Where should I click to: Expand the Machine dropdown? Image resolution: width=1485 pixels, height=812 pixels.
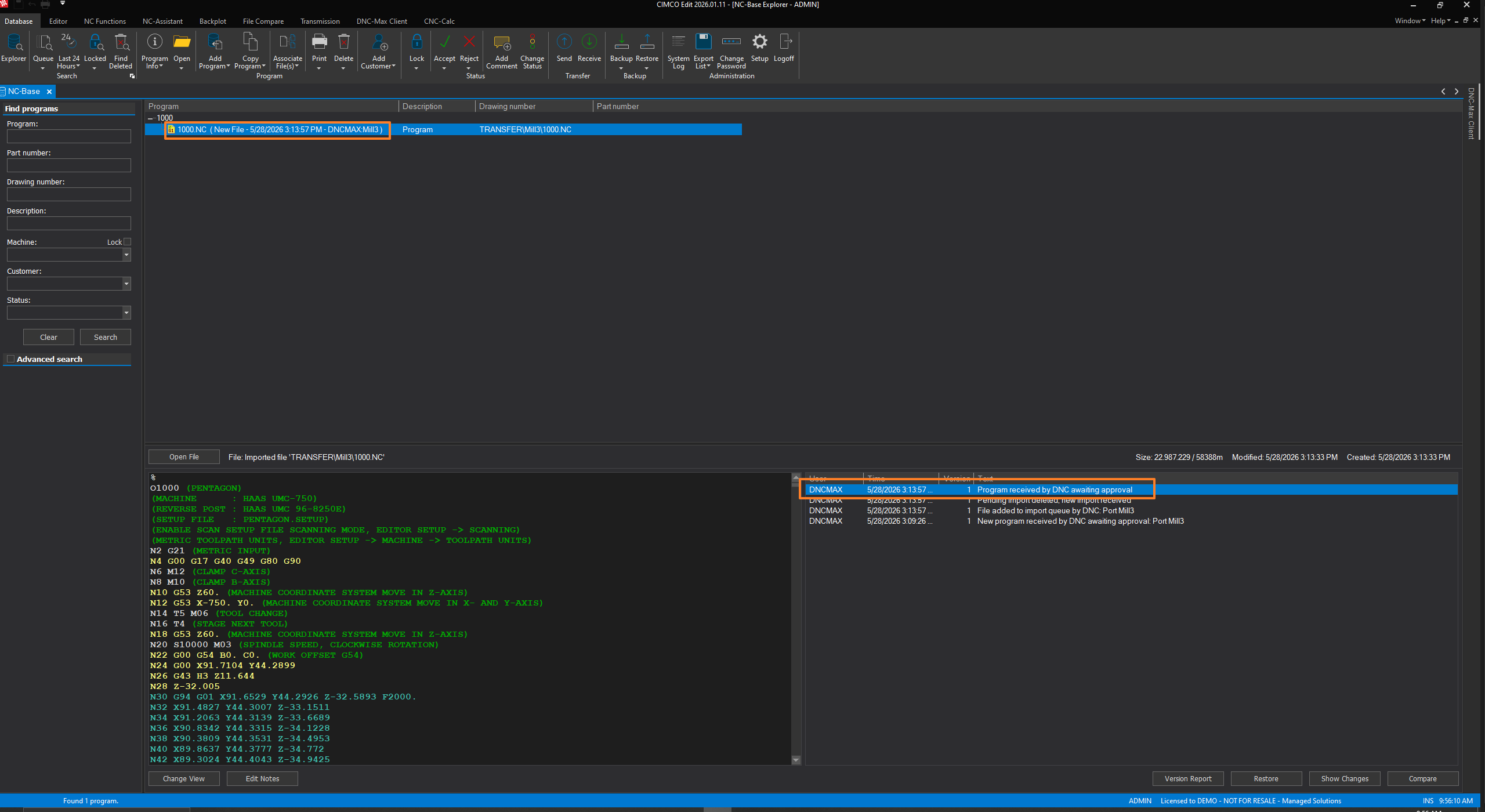pyautogui.click(x=126, y=255)
